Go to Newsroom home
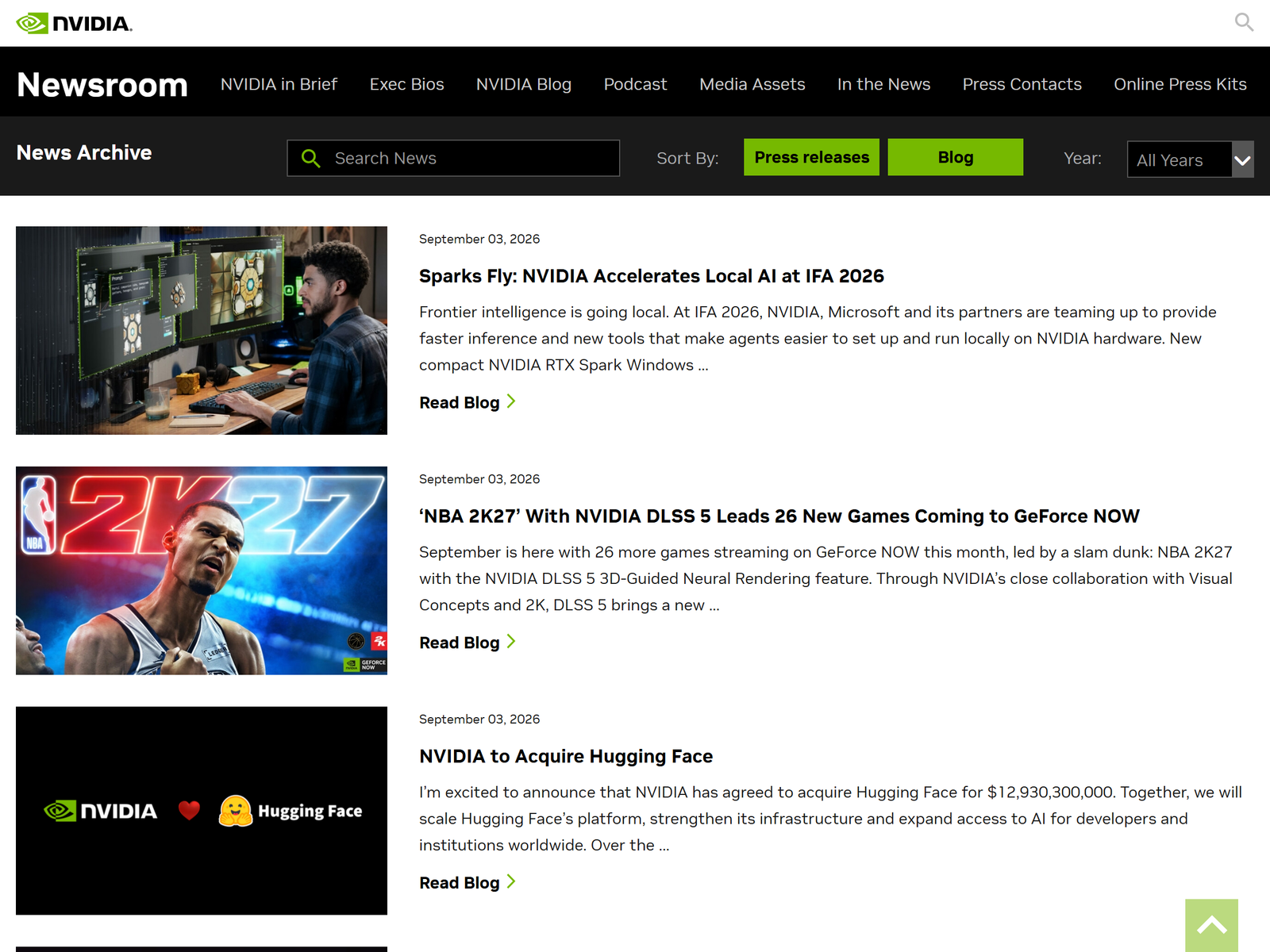 point(102,84)
